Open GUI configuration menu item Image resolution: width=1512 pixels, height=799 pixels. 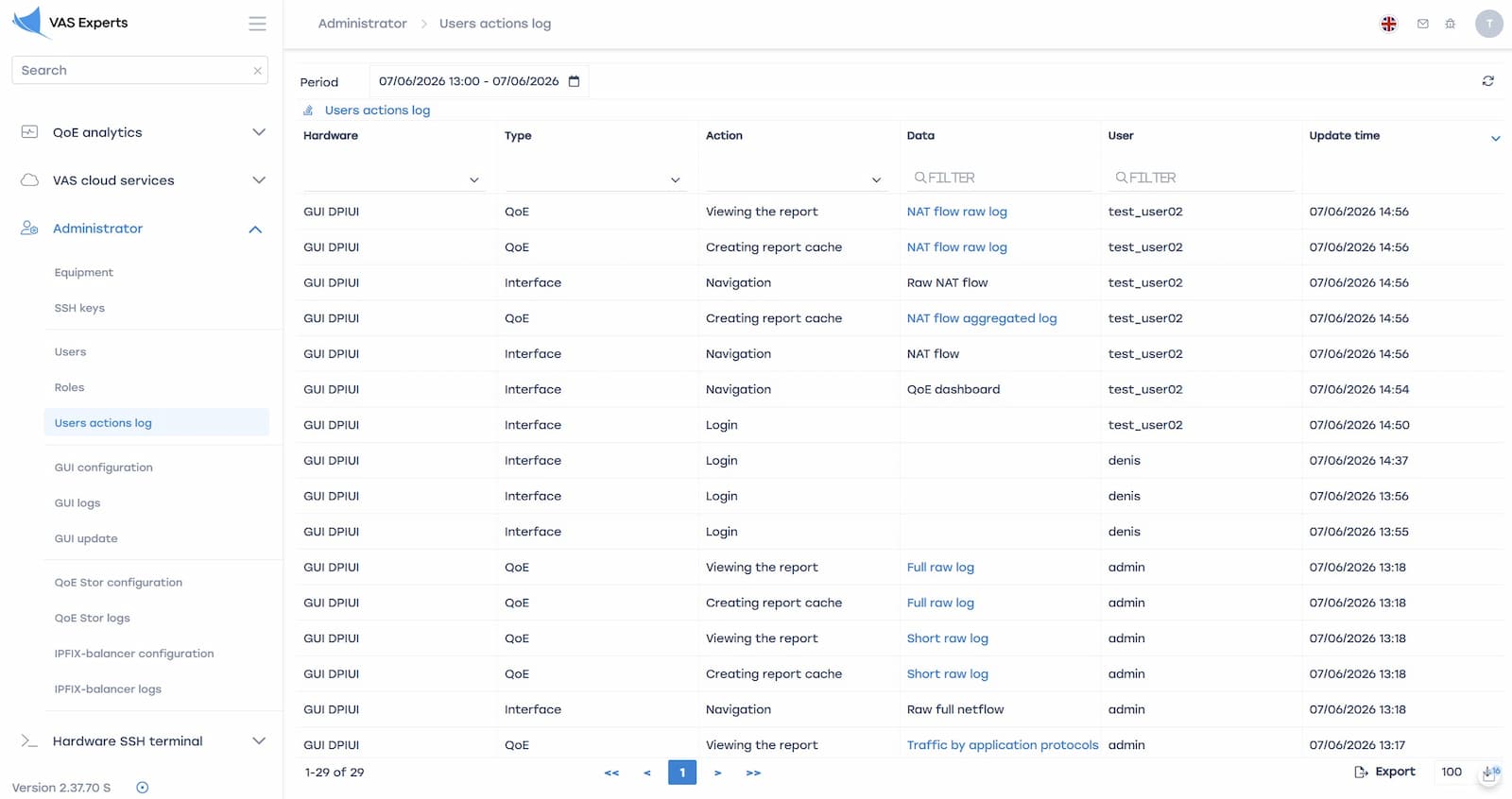point(104,467)
